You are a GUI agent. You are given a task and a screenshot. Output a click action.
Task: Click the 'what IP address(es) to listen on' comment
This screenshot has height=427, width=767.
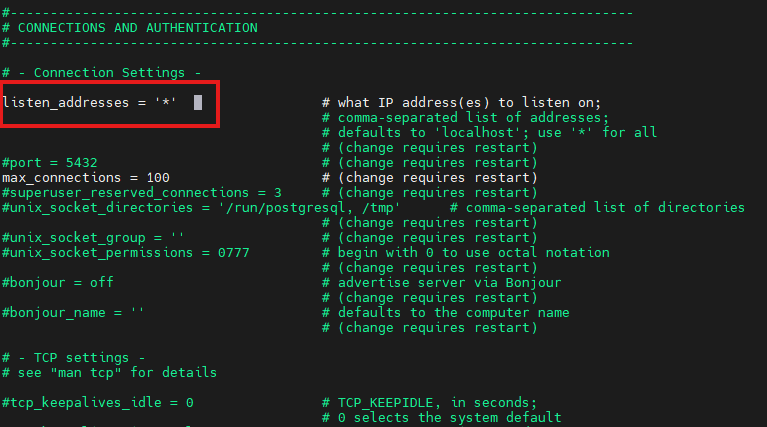click(468, 102)
